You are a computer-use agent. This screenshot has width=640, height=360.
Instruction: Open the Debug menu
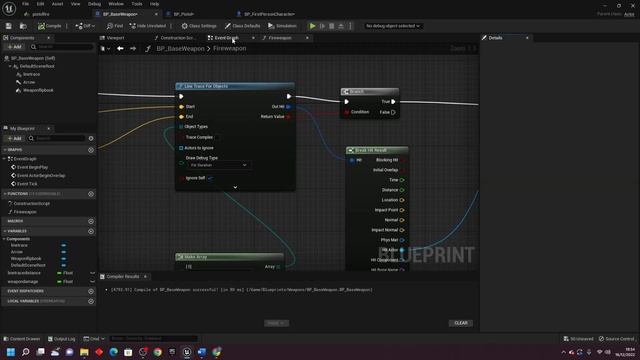click(94, 4)
